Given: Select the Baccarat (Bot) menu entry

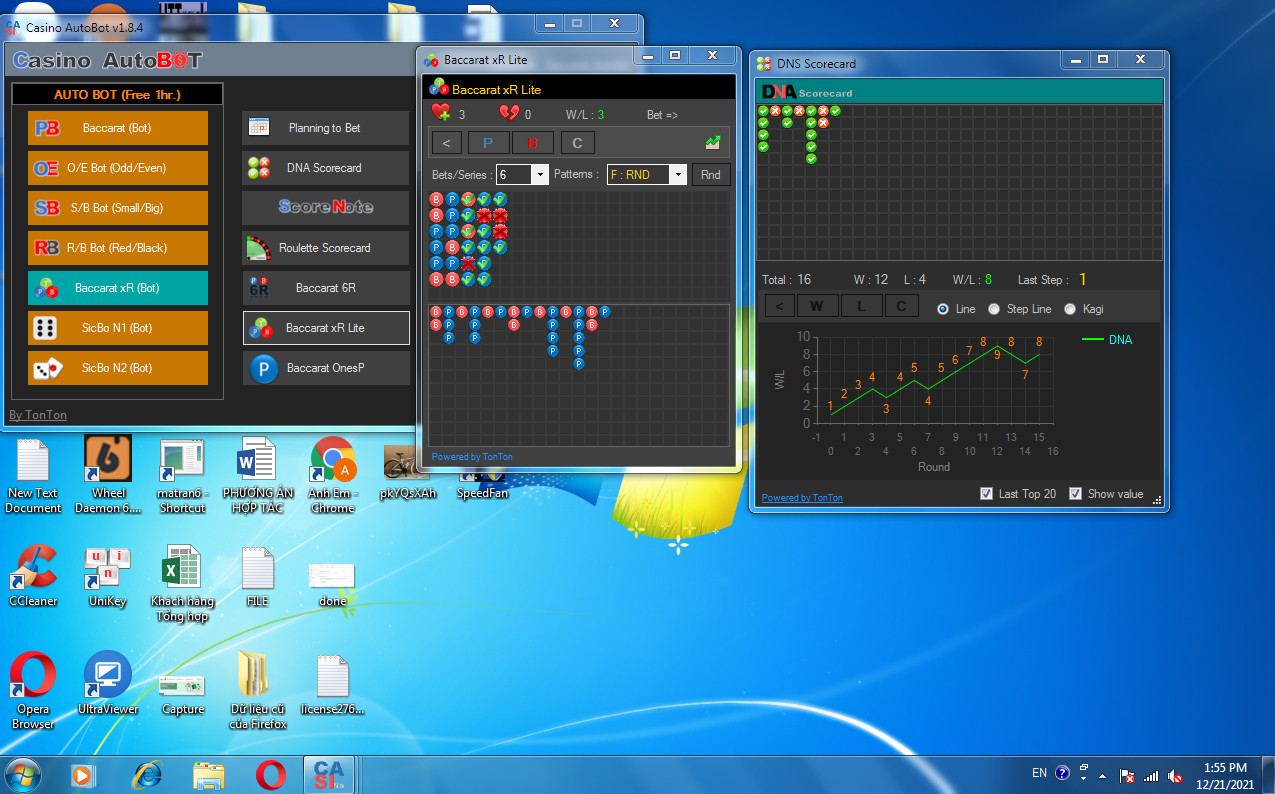Looking at the screenshot, I should pos(118,128).
